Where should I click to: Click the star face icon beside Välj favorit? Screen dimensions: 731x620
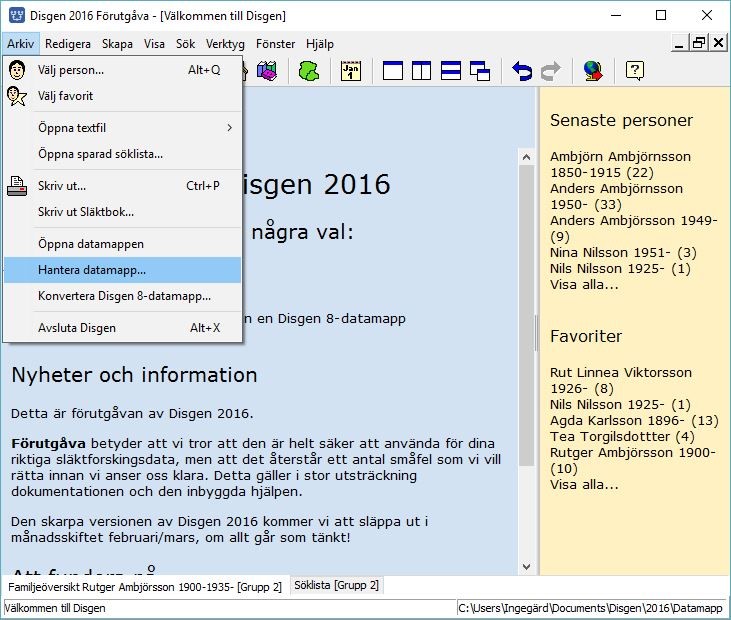click(x=17, y=96)
